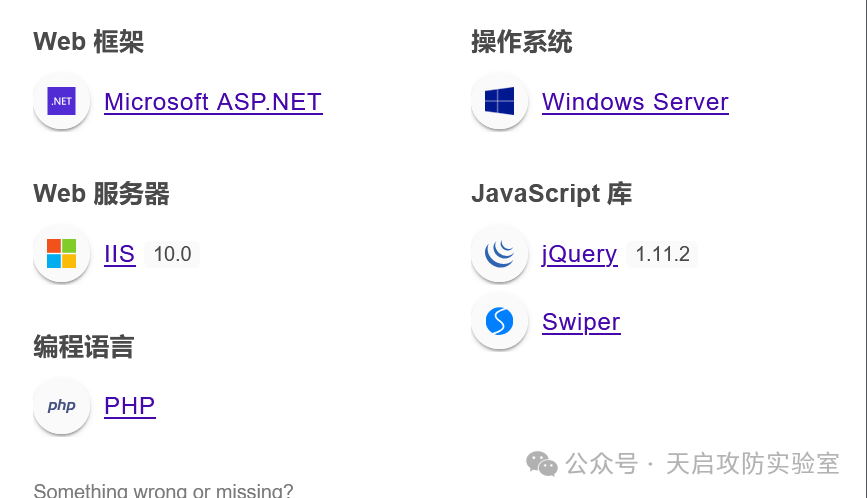Open the Windows Server link

point(635,102)
